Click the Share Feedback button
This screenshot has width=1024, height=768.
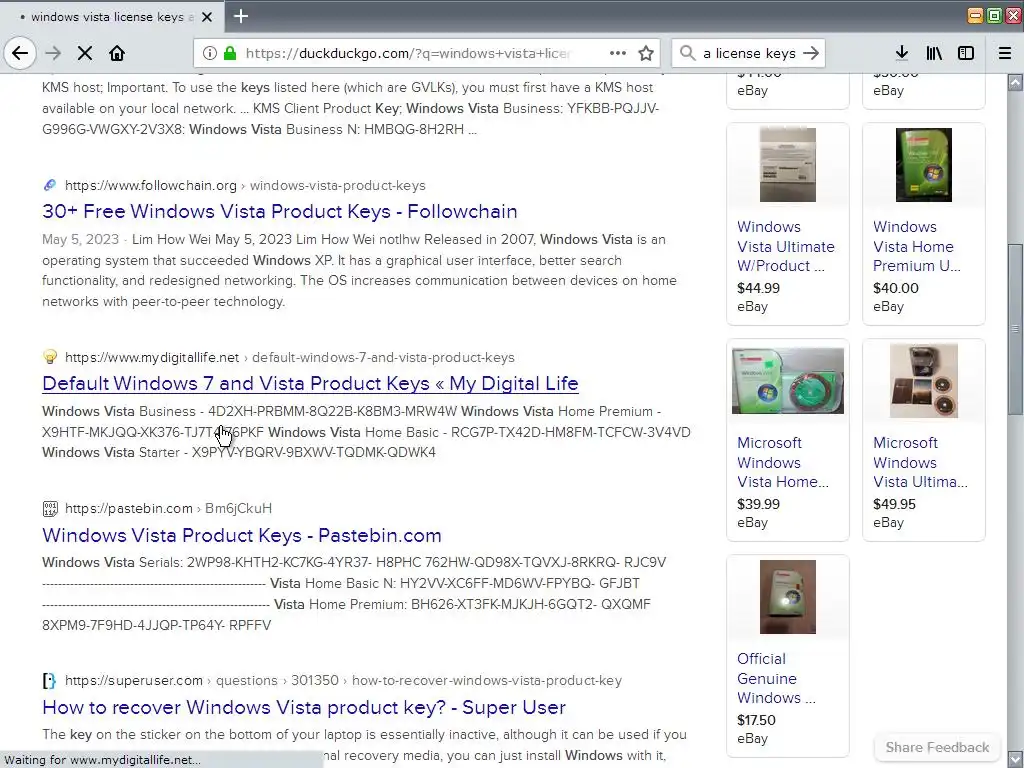coord(937,747)
